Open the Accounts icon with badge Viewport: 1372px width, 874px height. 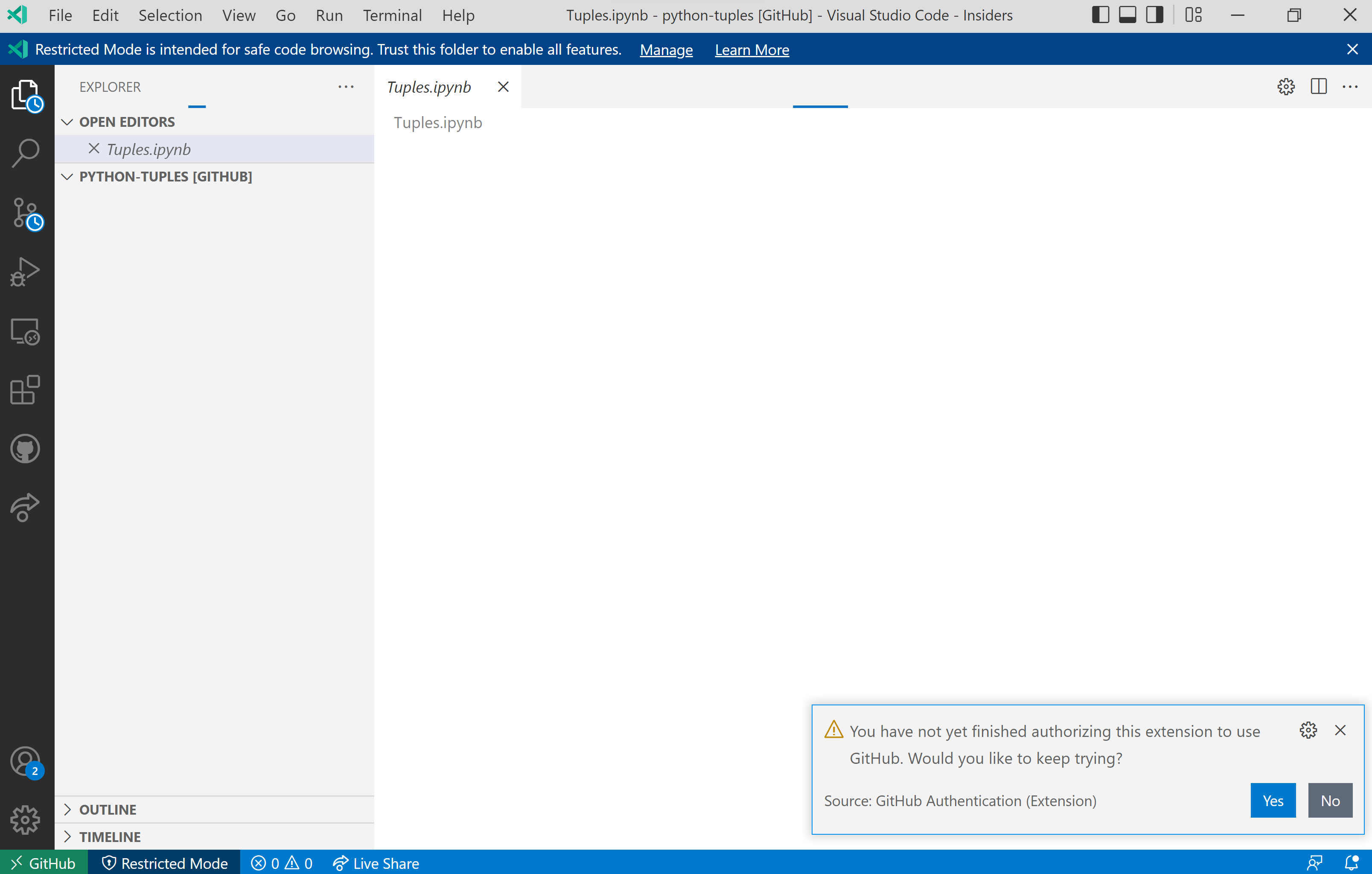click(25, 760)
